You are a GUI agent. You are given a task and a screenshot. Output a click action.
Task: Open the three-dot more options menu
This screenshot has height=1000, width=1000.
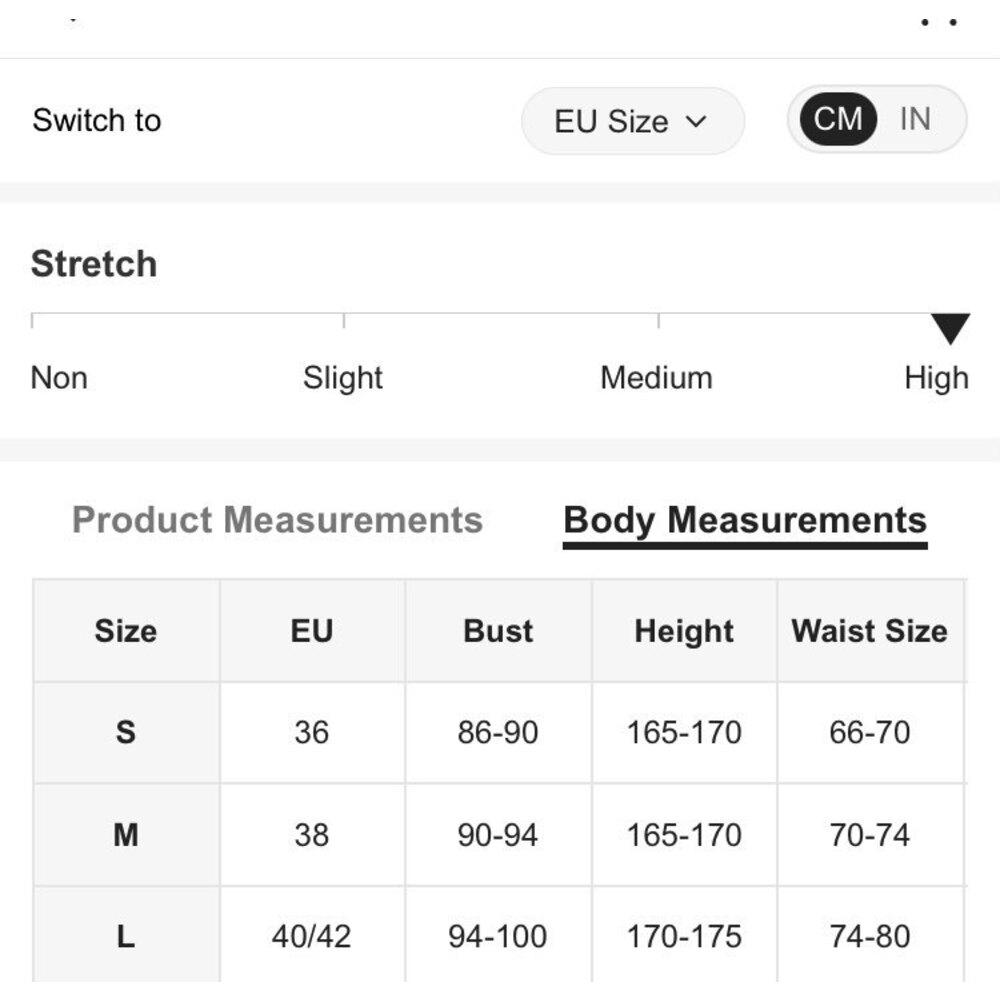pyautogui.click(x=939, y=22)
